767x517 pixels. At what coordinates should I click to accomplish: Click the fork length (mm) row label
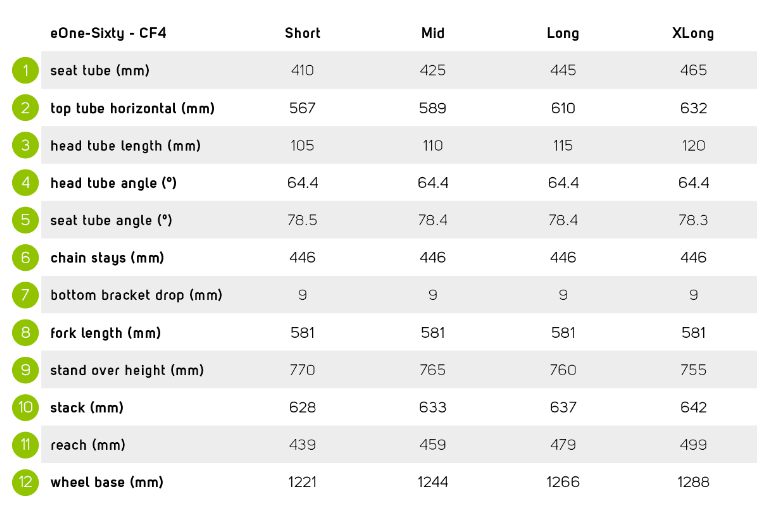(x=106, y=333)
